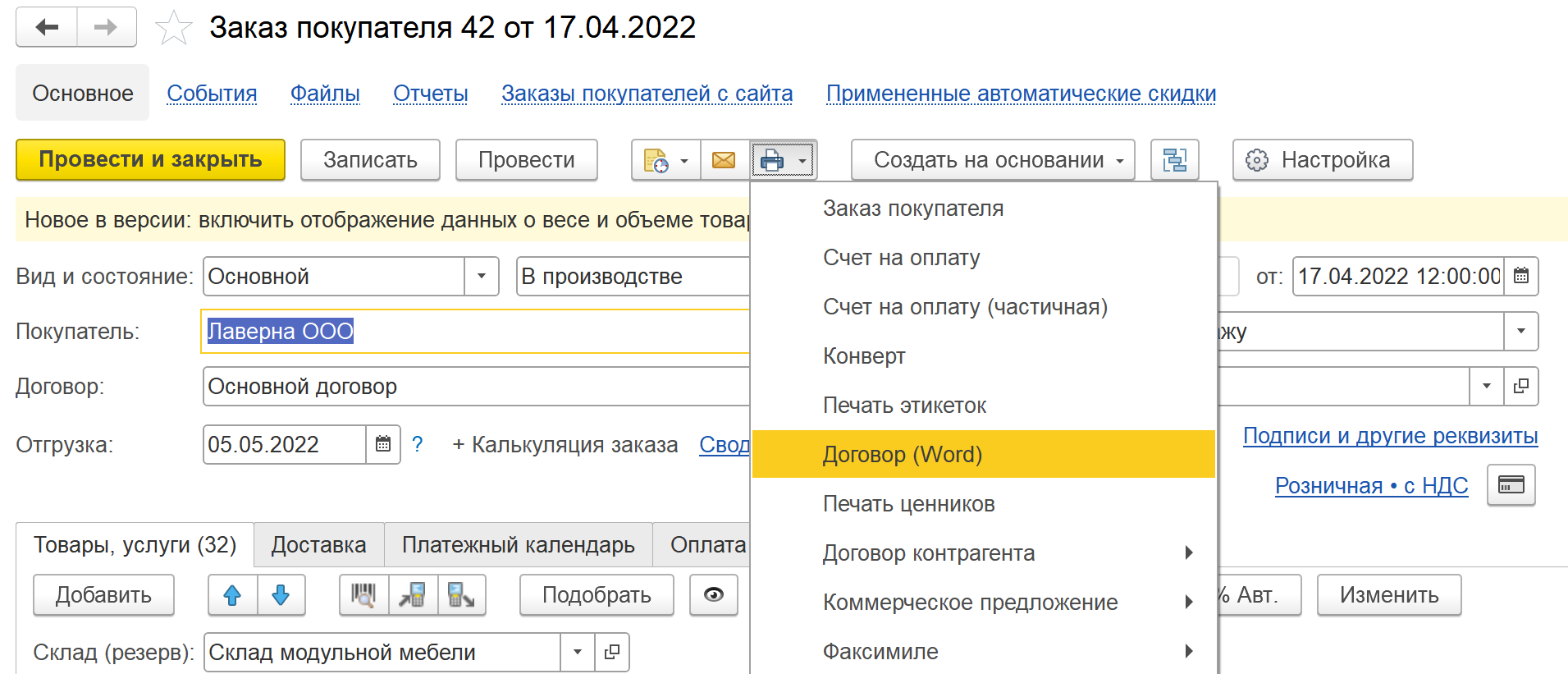Viewport: 1568px width, 674px height.
Task: Click the import from external file icon
Action: [461, 595]
